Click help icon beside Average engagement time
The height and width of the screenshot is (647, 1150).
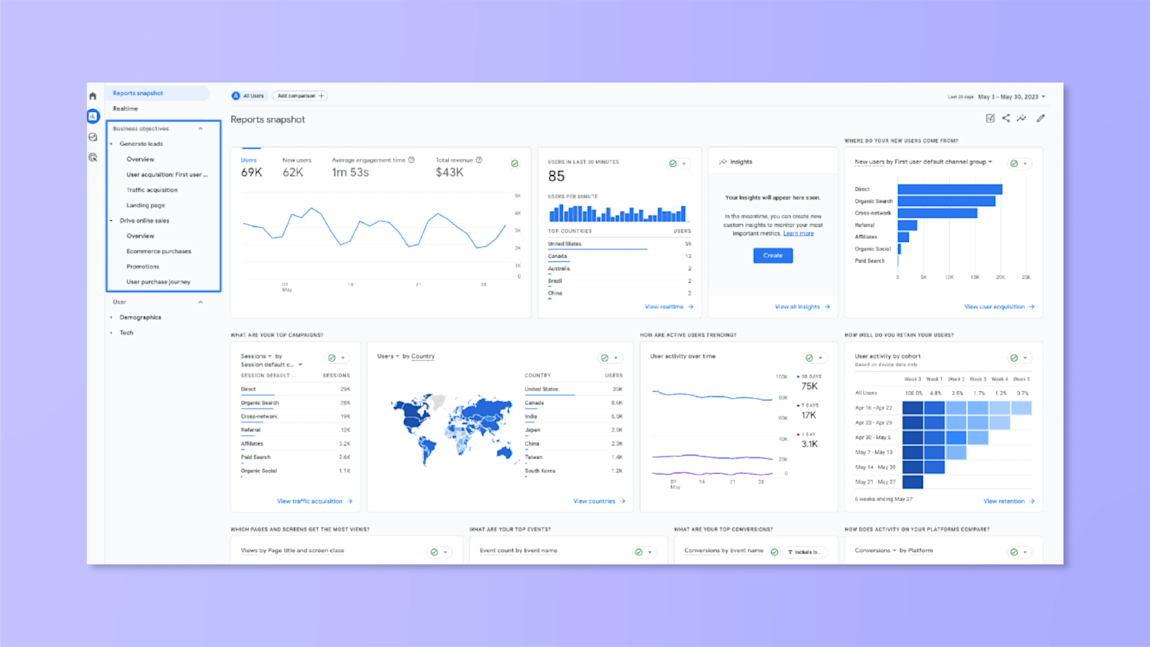(x=411, y=160)
